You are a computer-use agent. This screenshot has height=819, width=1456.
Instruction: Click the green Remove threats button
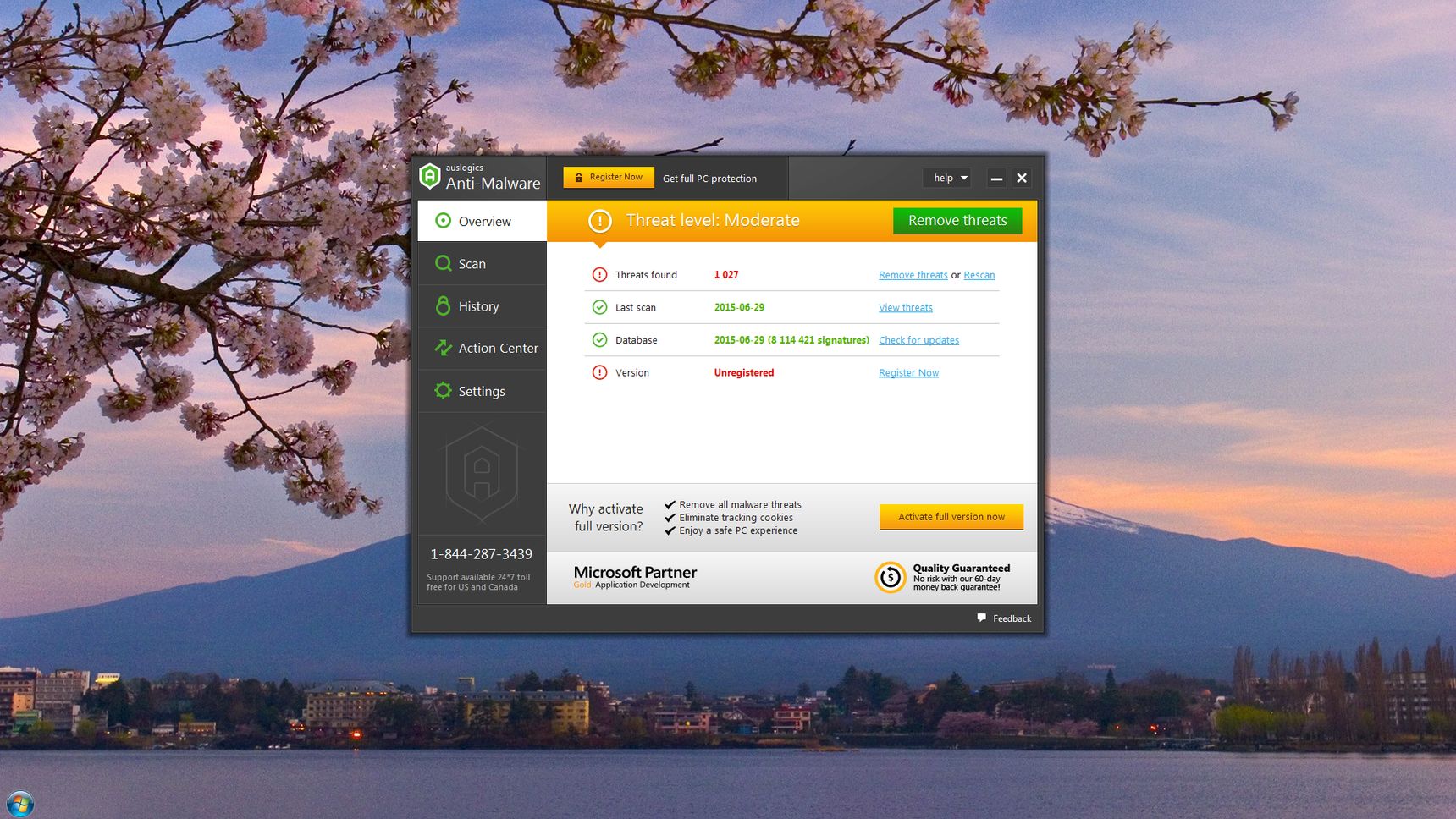(x=957, y=221)
